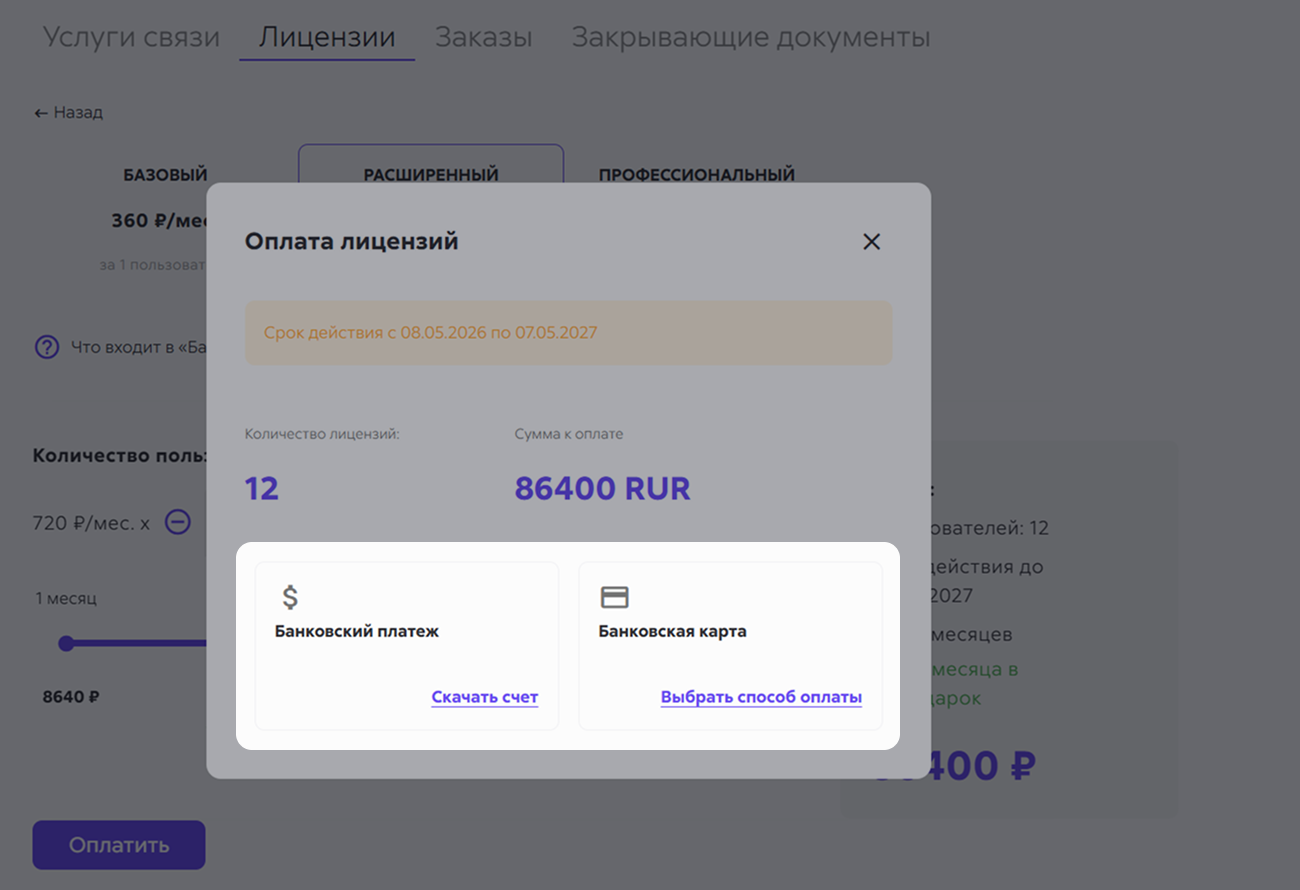Switch to Услуги связи tab

131,38
